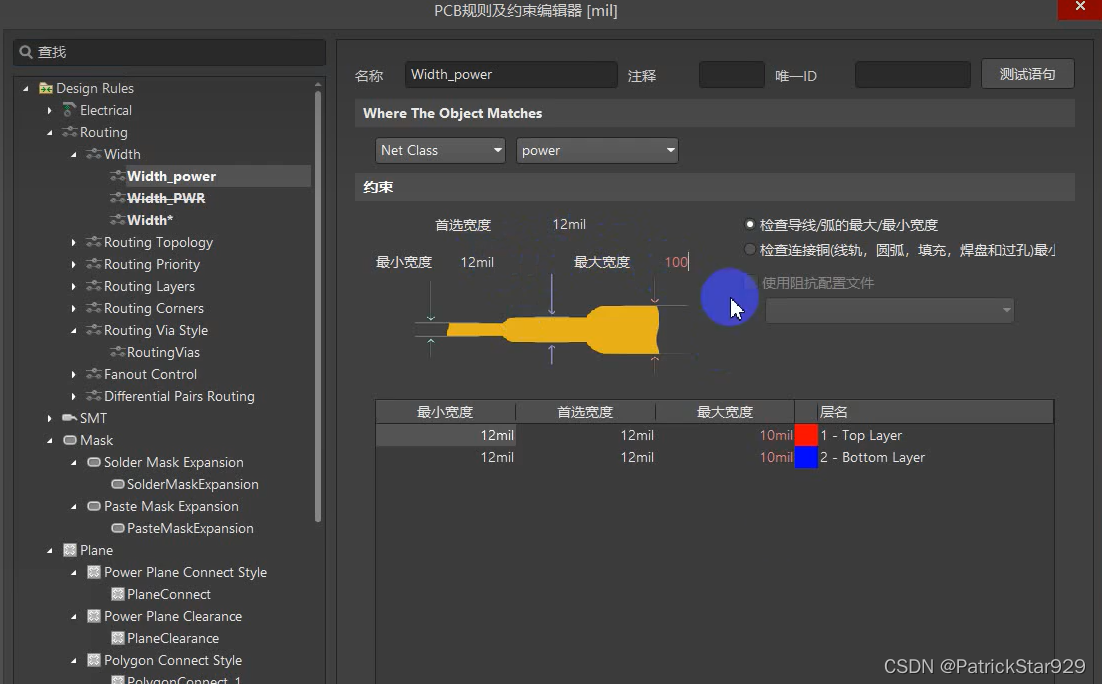Open the Net Class dropdown
1102x684 pixels.
coord(441,150)
